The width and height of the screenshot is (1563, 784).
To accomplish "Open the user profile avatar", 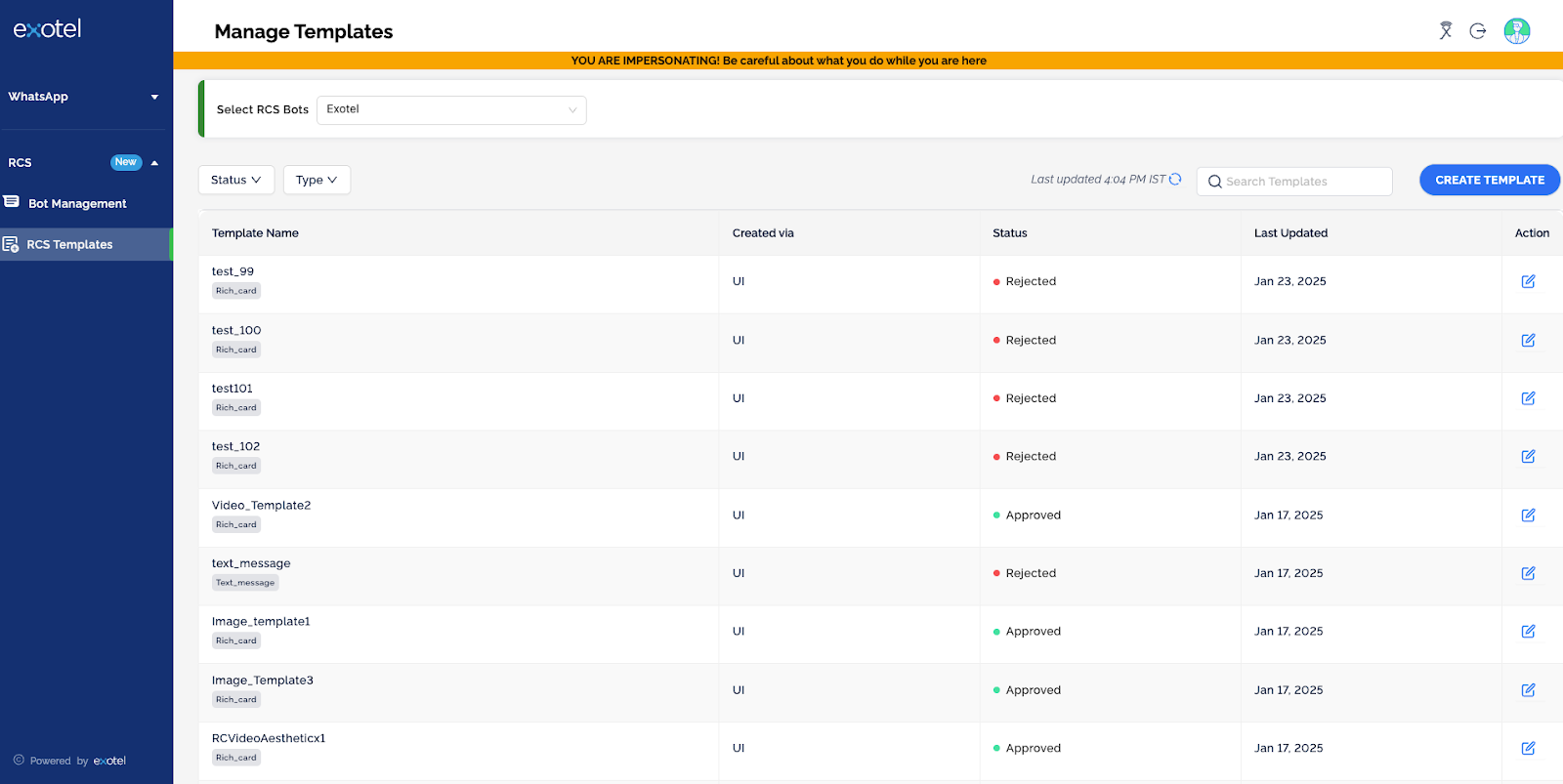I will (x=1517, y=31).
